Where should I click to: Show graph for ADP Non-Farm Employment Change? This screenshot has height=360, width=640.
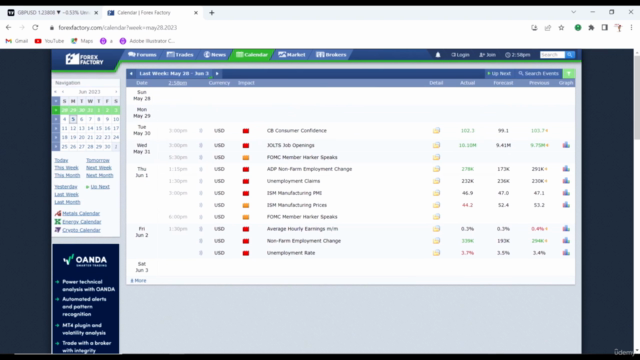(566, 169)
